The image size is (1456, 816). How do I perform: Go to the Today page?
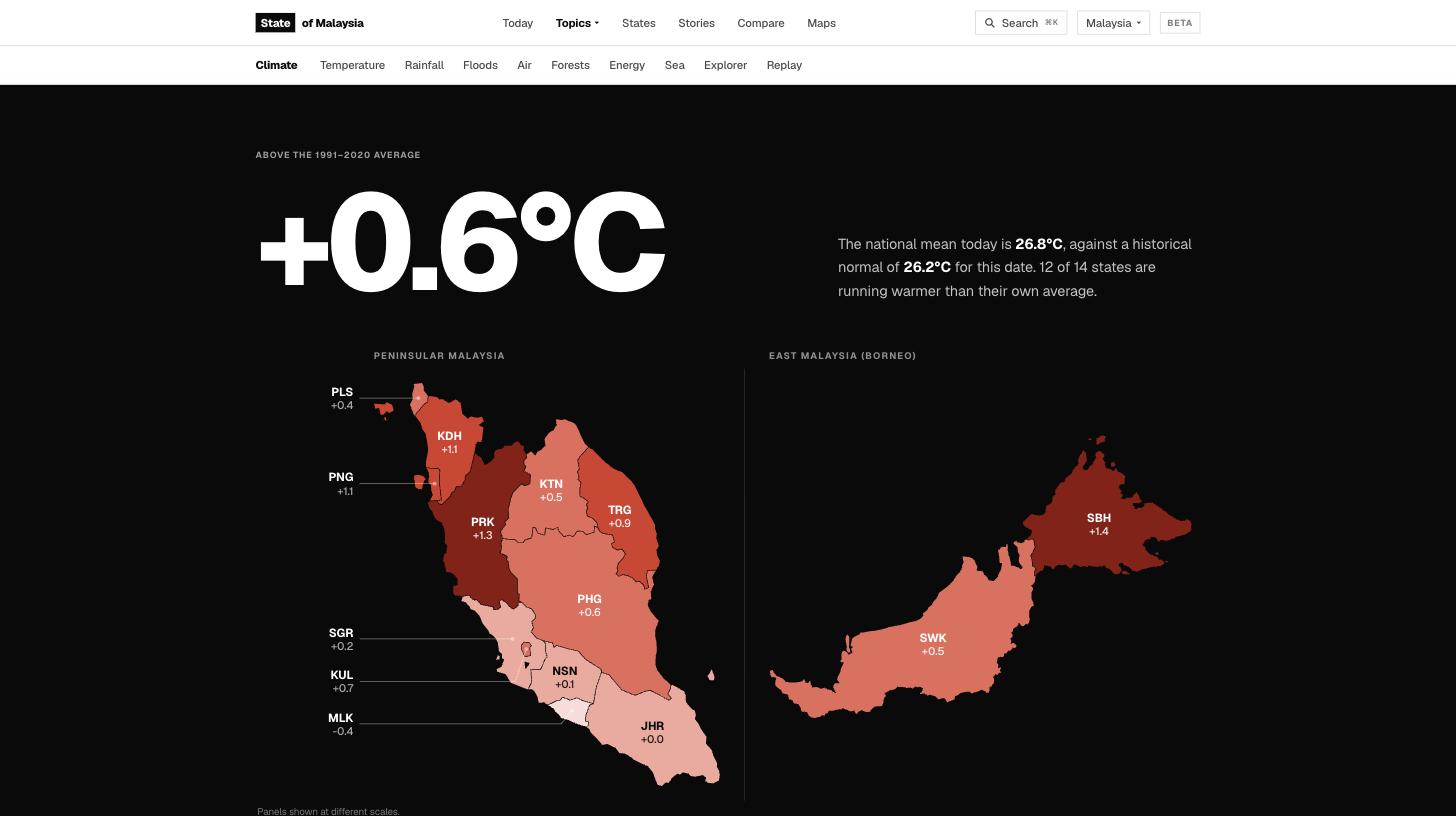pos(518,23)
